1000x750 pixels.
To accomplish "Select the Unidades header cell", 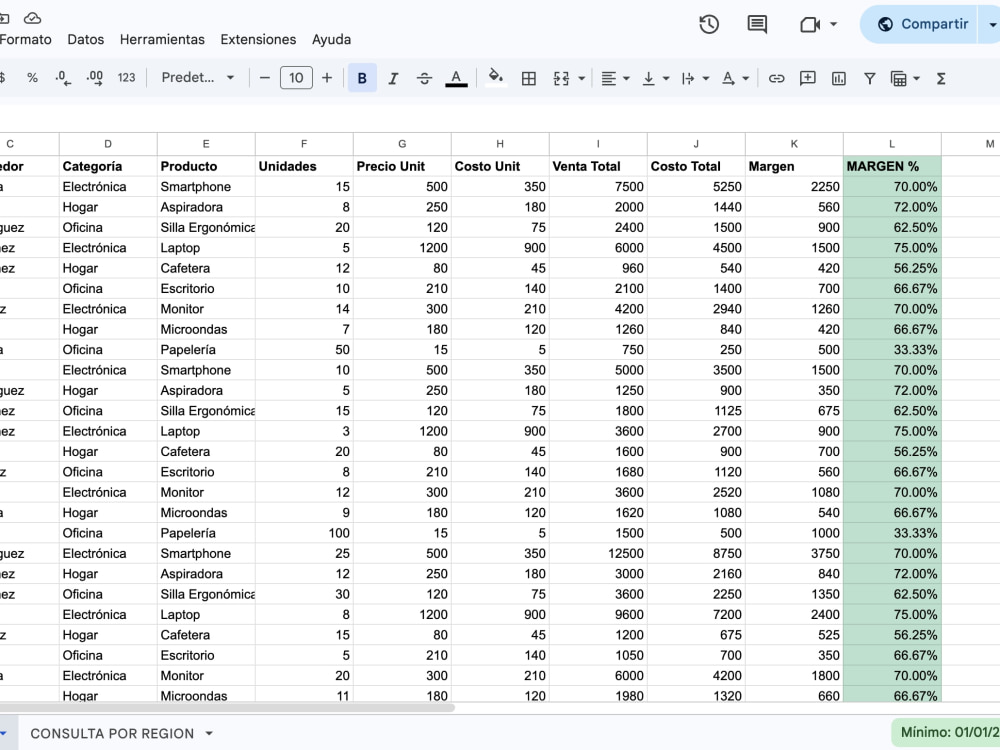I will click(x=304, y=166).
